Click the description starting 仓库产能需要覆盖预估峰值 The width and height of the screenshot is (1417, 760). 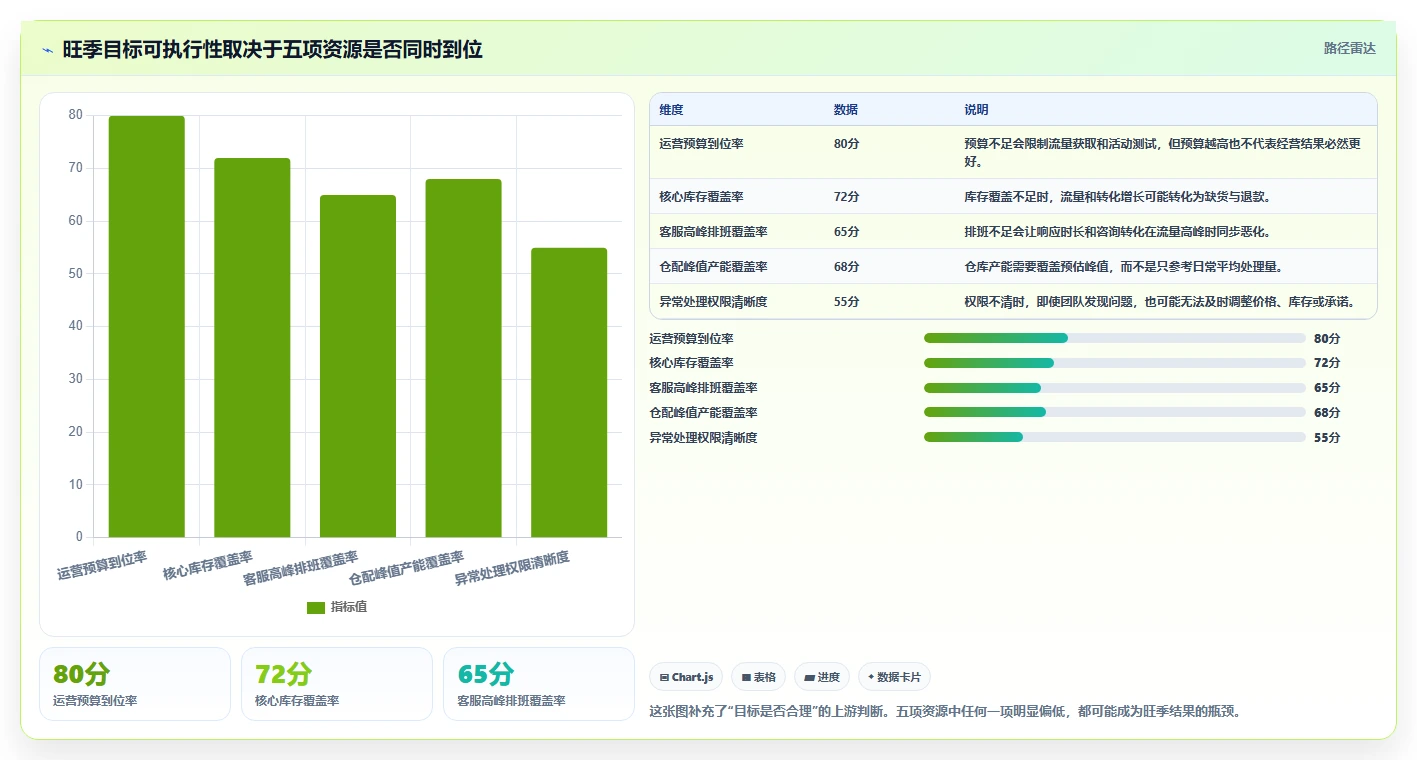1124,267
